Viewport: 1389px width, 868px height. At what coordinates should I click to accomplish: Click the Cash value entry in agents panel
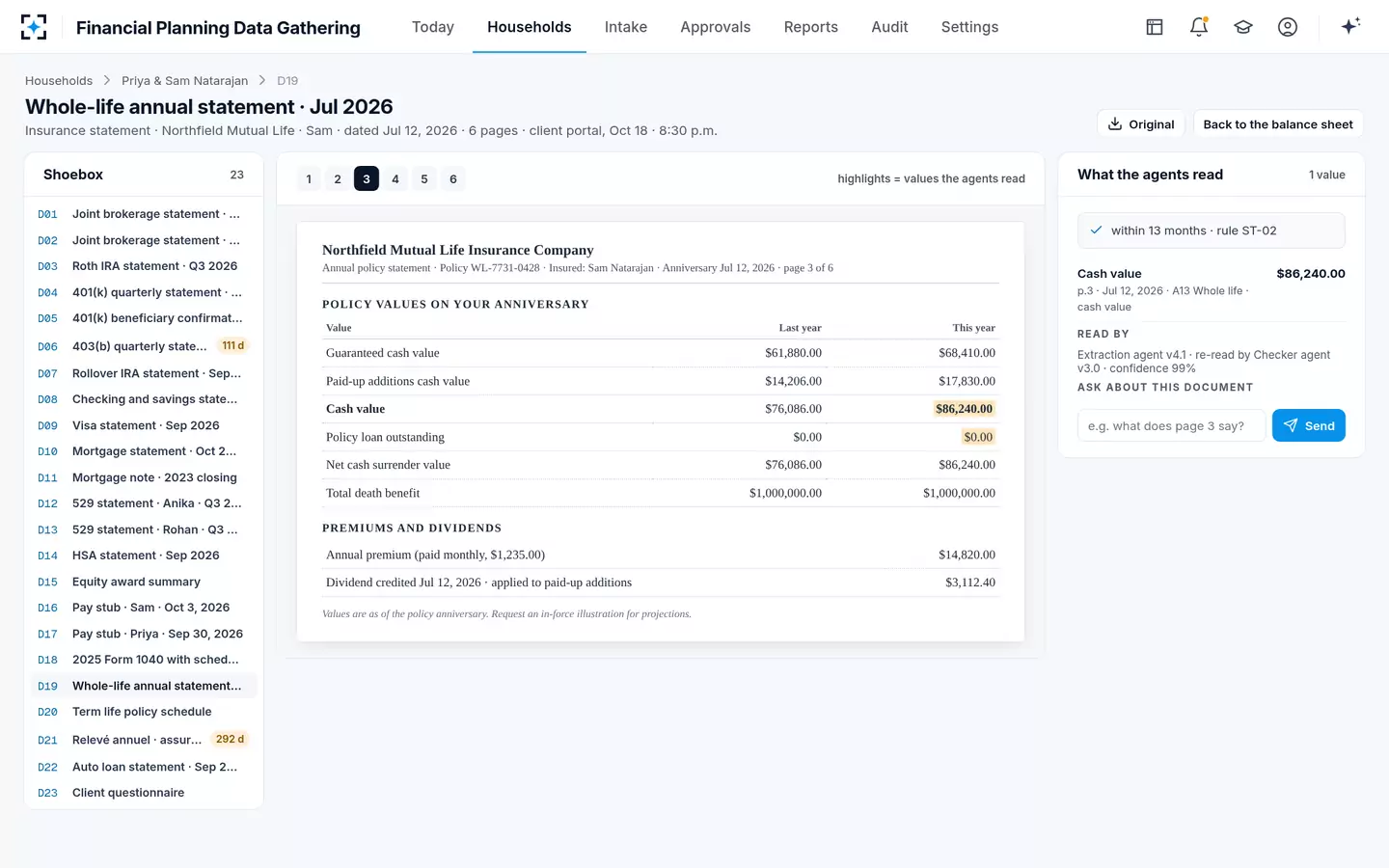pyautogui.click(x=1212, y=289)
